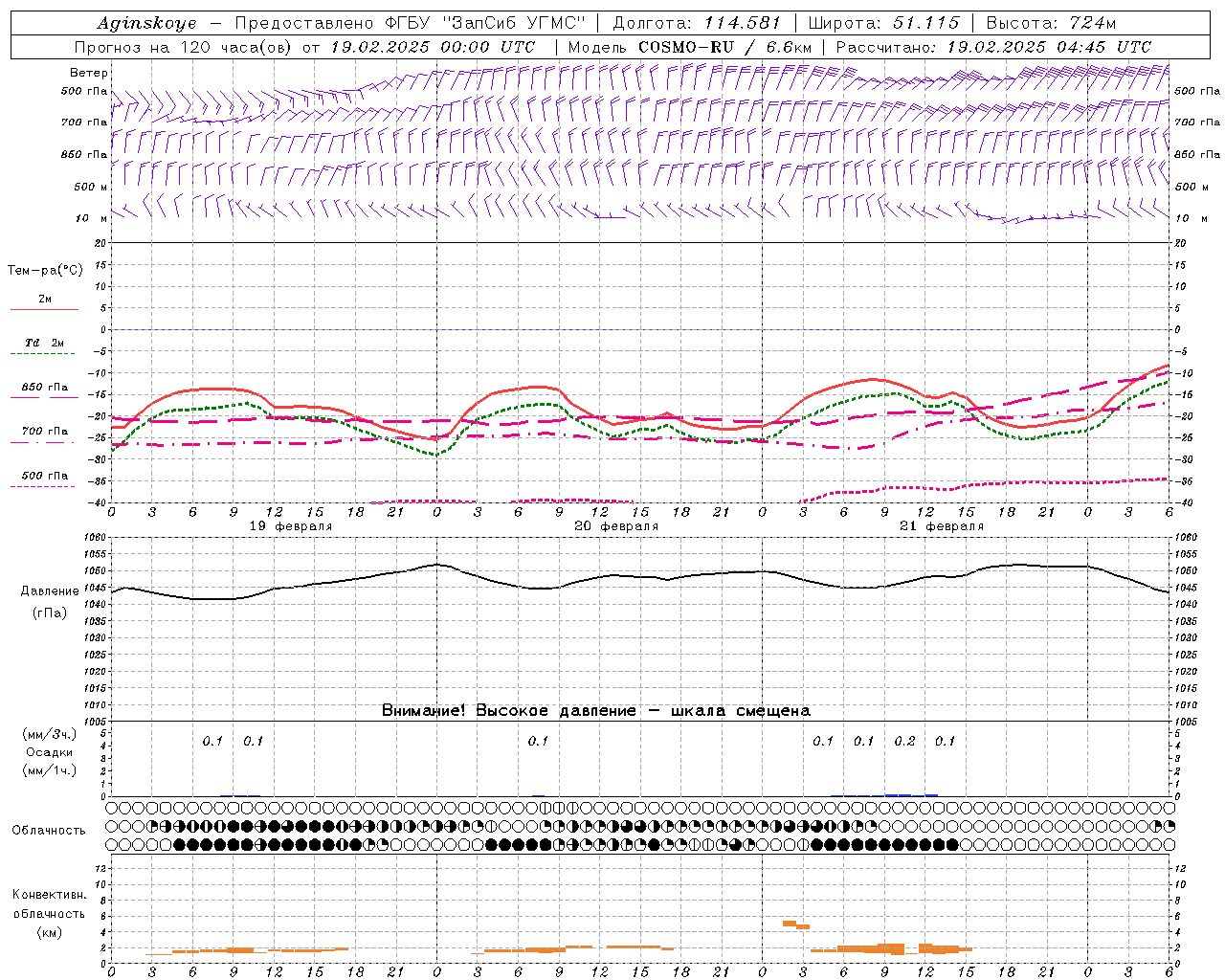
Task: Click the '19 февраля' date label
Action: click(291, 526)
